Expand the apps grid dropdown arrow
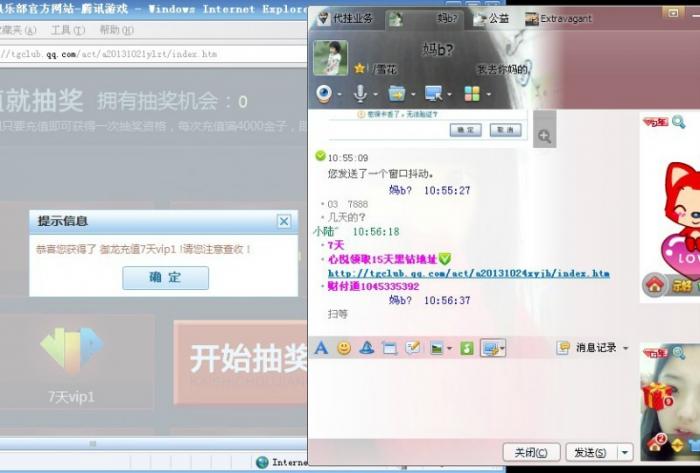This screenshot has width=700, height=473. (x=488, y=94)
